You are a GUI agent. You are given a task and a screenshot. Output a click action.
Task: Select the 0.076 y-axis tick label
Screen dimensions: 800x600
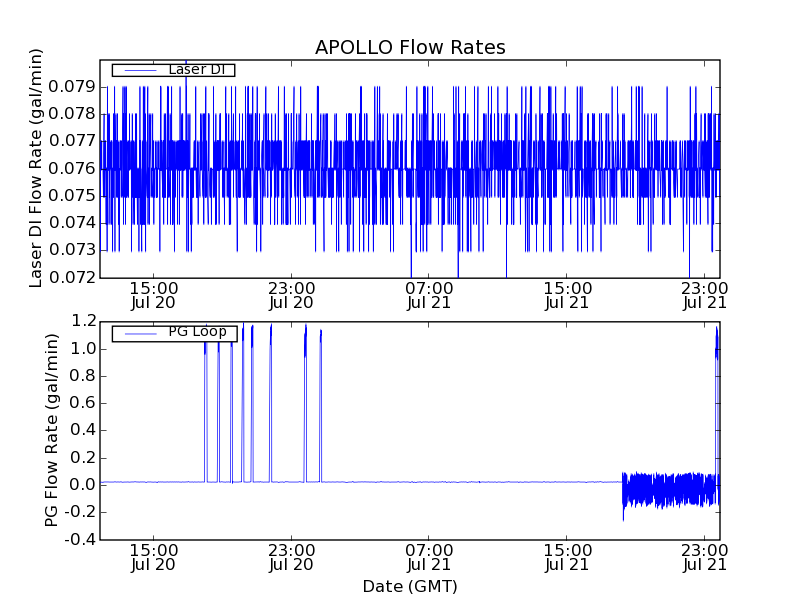click(72, 168)
